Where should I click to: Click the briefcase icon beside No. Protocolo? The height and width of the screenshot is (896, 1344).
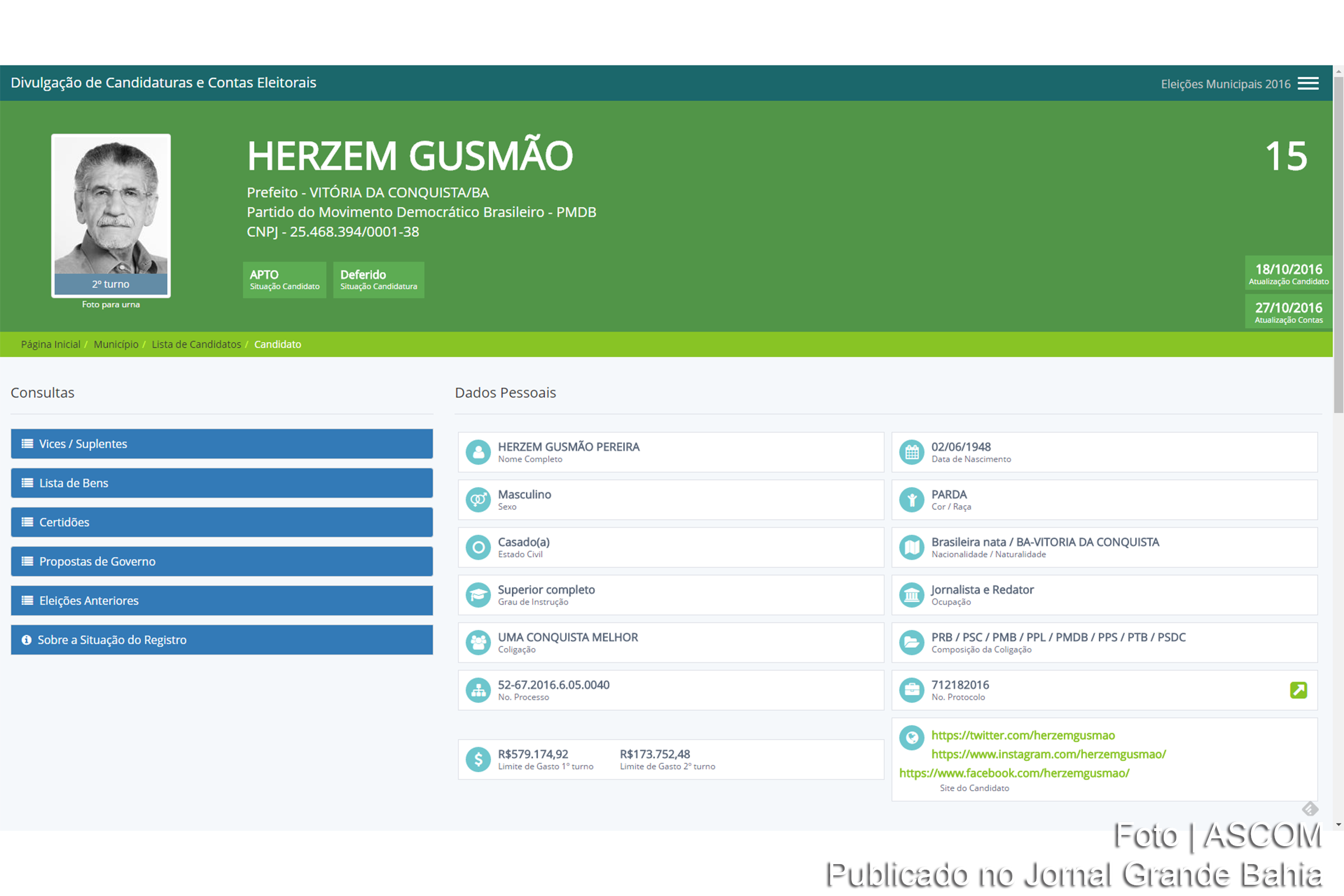coord(912,690)
